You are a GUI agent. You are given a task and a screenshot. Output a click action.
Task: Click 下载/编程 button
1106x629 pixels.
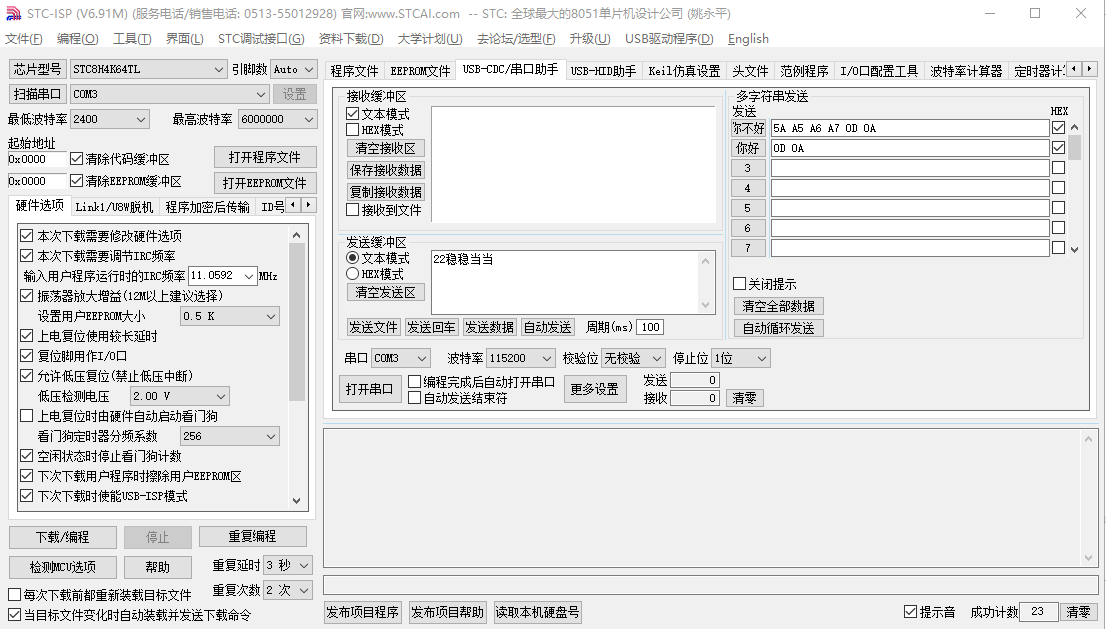pos(63,537)
